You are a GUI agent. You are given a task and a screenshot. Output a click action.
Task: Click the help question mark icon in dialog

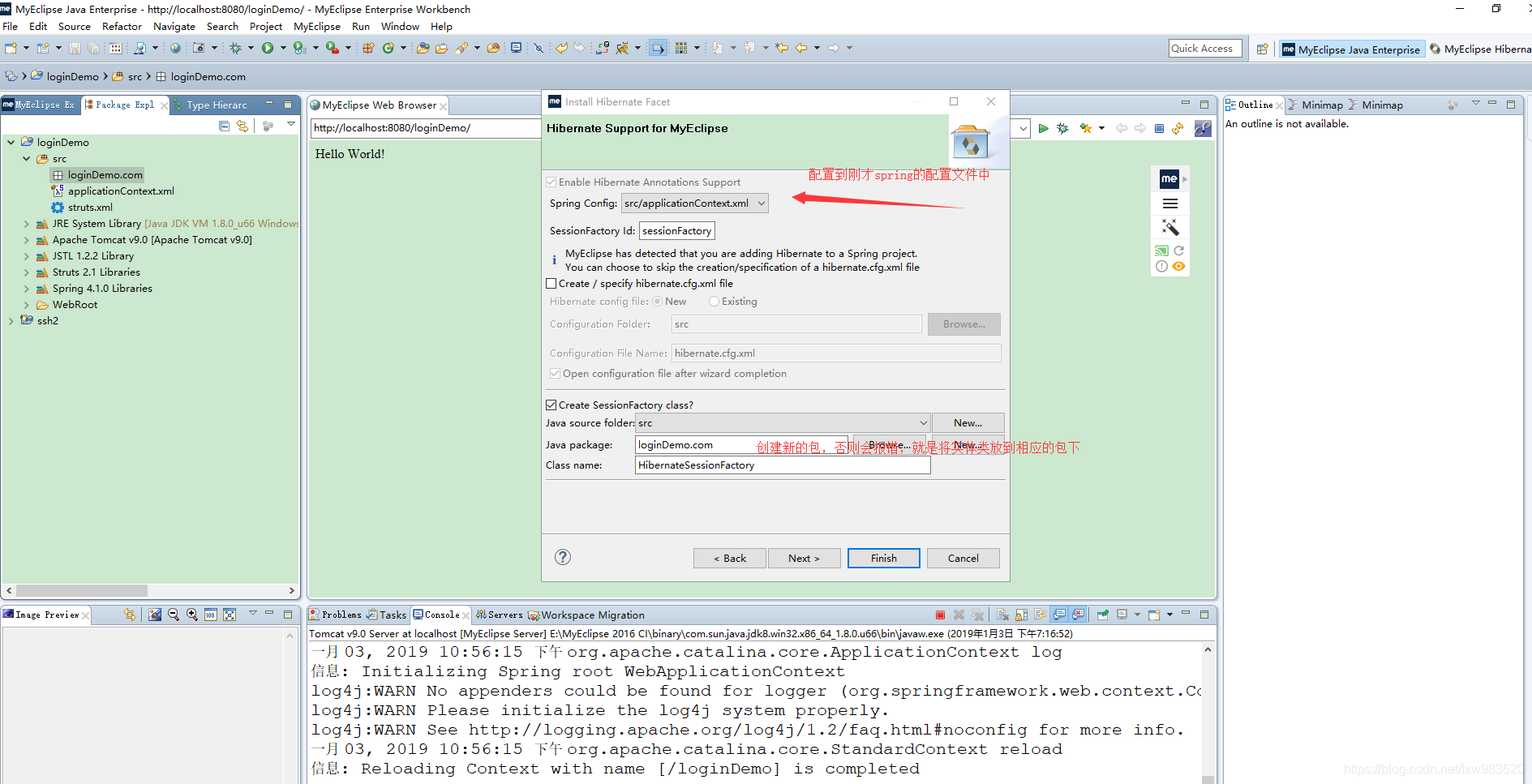coord(563,557)
